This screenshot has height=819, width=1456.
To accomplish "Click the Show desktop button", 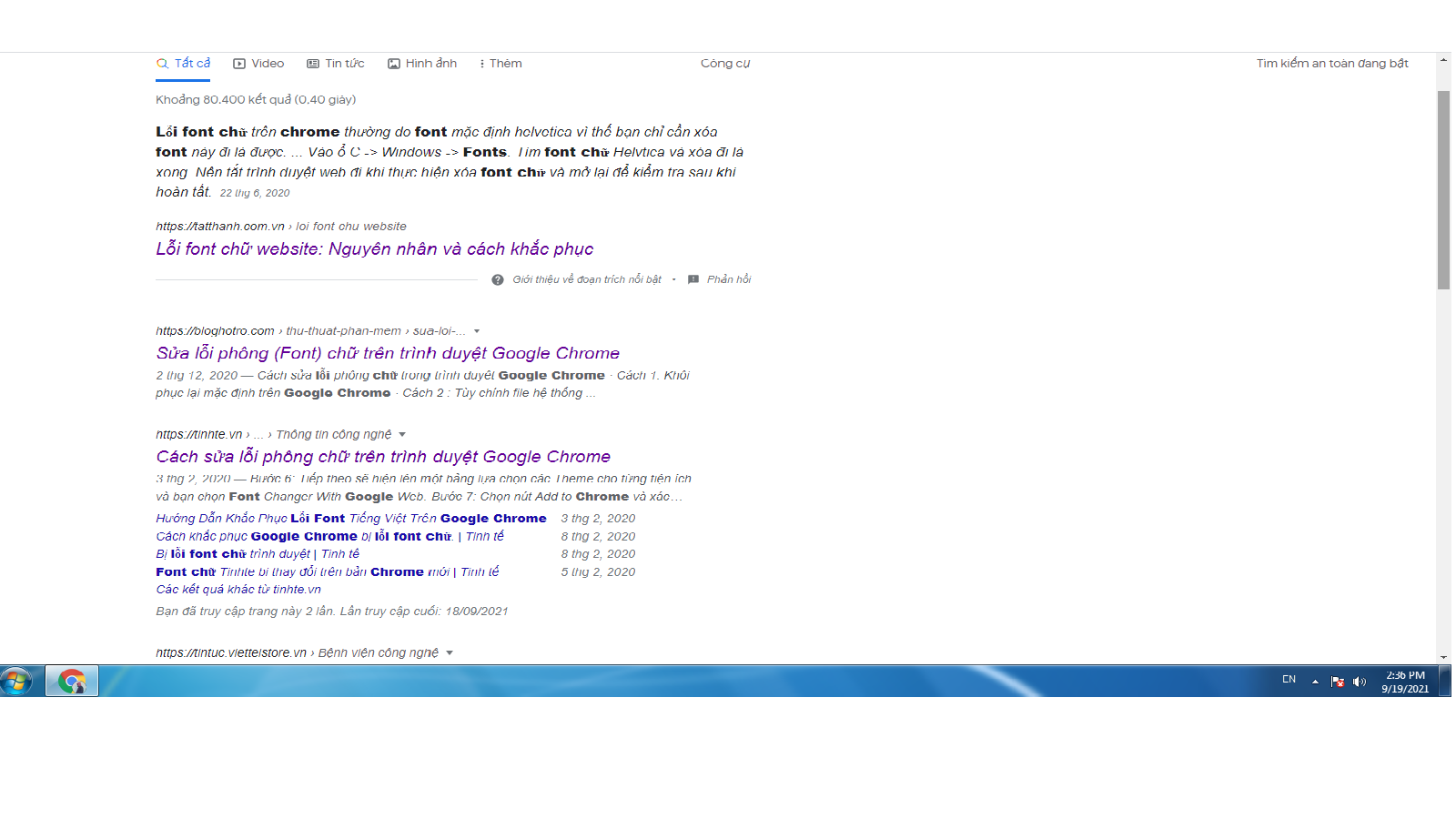I will pyautogui.click(x=1445, y=681).
